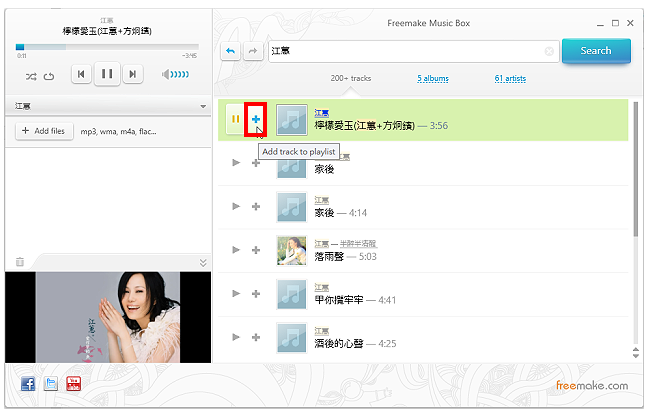666x413 pixels.
Task: Go forward with the gray arrow
Action: click(x=253, y=51)
